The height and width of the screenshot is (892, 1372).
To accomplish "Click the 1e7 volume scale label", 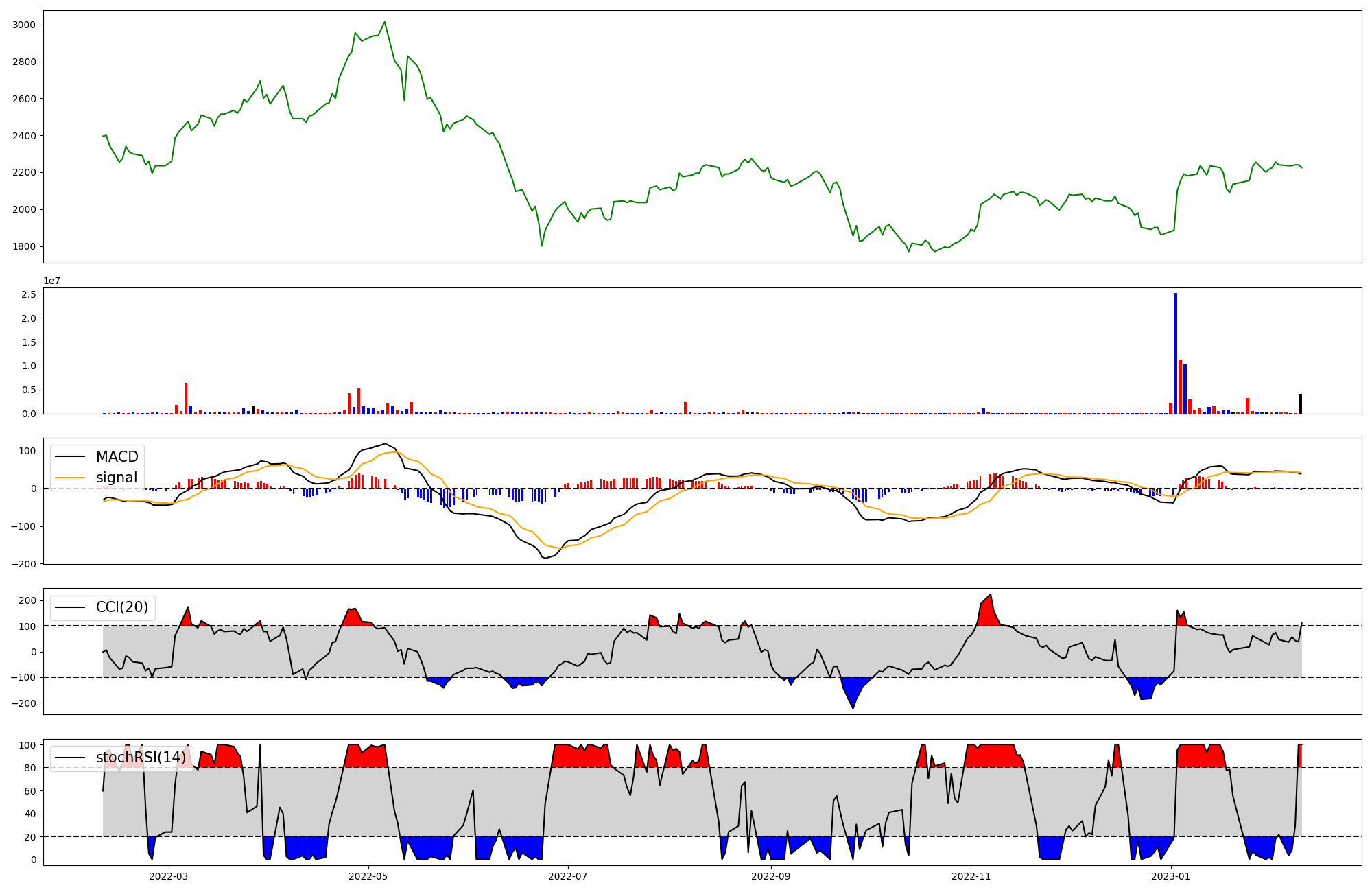I will click(51, 281).
